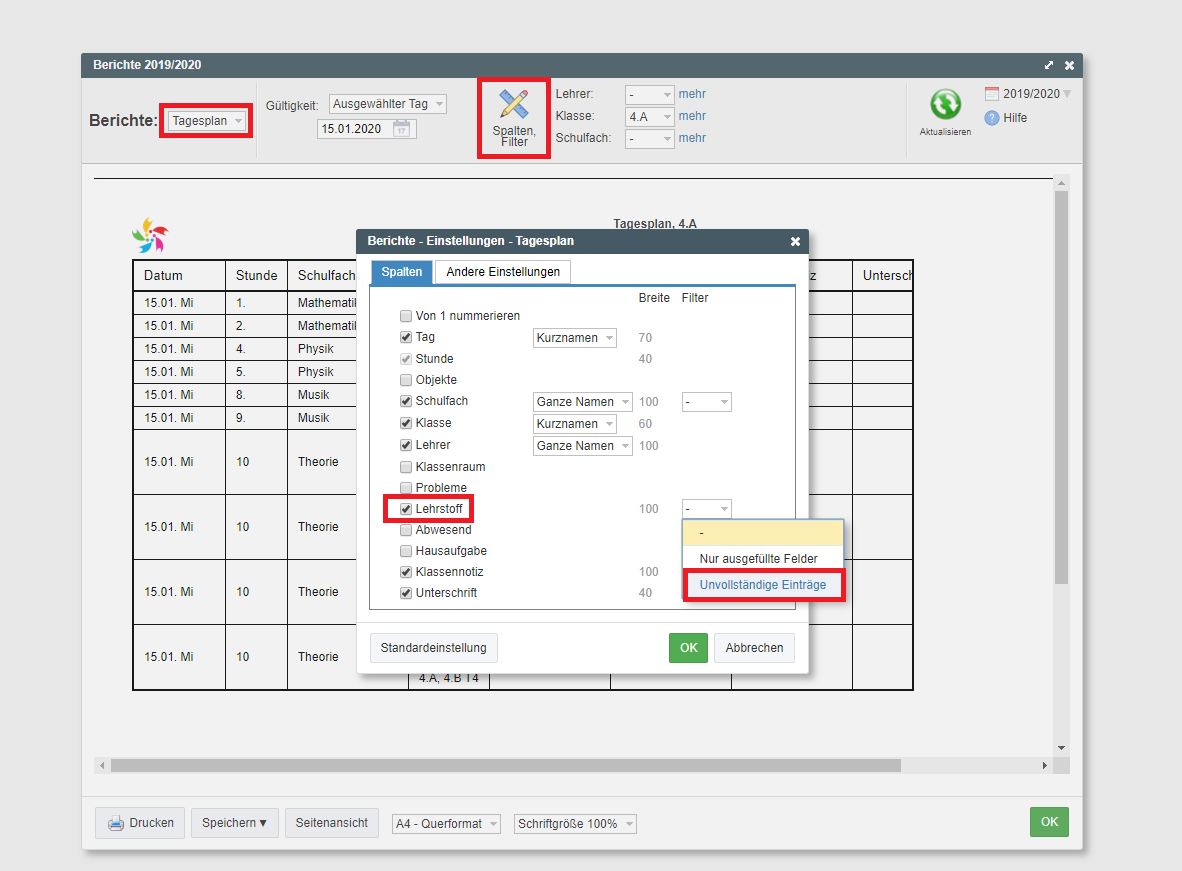
Task: Select Nur ausgefüllte Felder filter option
Action: click(763, 559)
